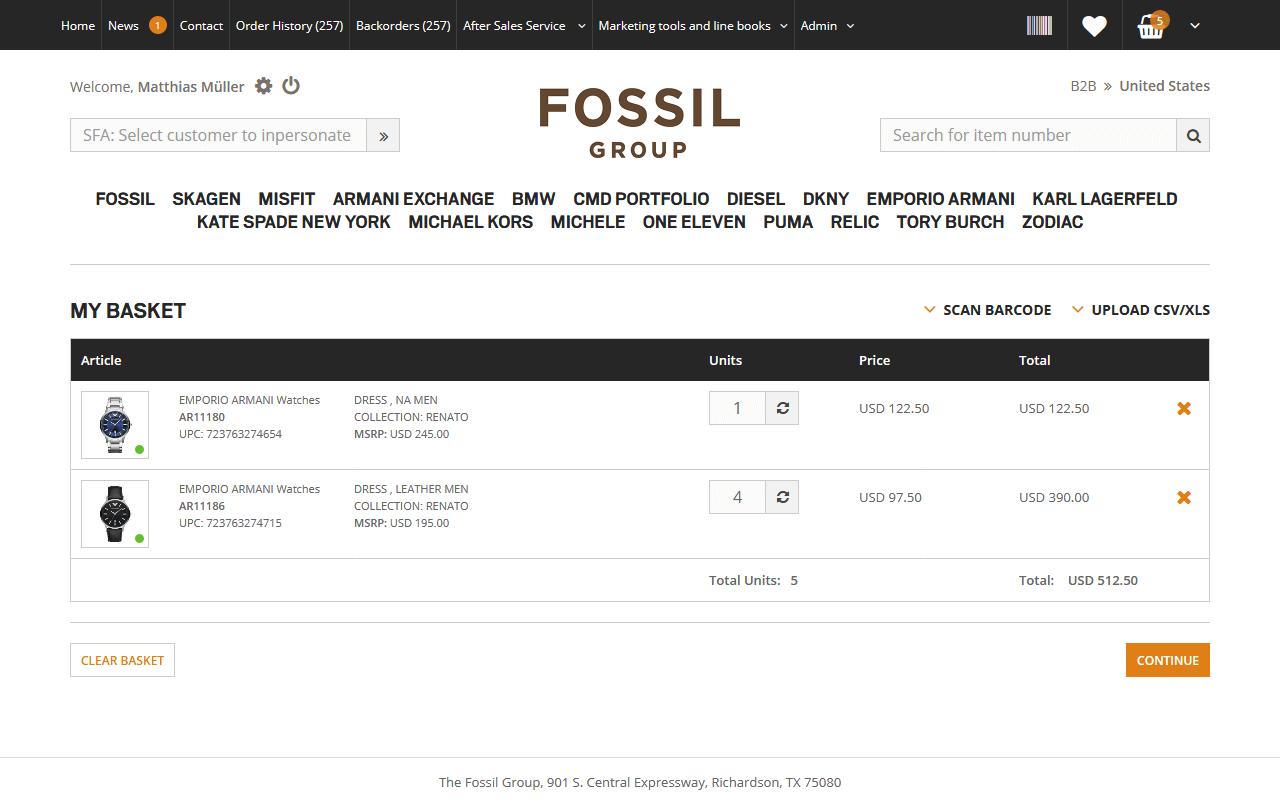Remove item AR11186 from basket
Image resolution: width=1280 pixels, height=807 pixels.
[x=1184, y=497]
